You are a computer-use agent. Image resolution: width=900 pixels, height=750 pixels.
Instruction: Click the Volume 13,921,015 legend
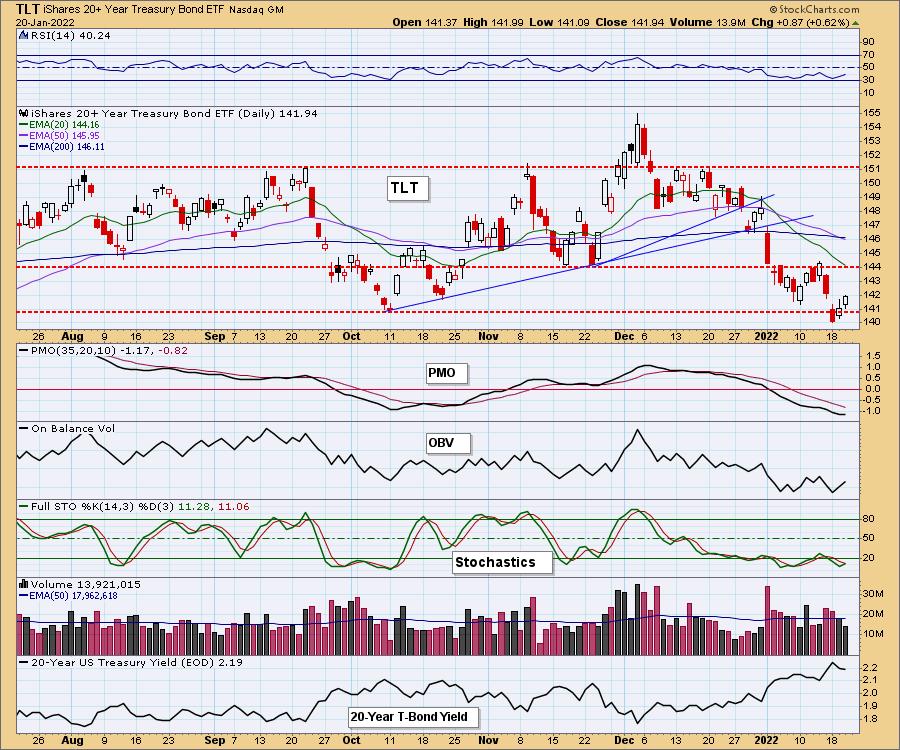[x=86, y=585]
